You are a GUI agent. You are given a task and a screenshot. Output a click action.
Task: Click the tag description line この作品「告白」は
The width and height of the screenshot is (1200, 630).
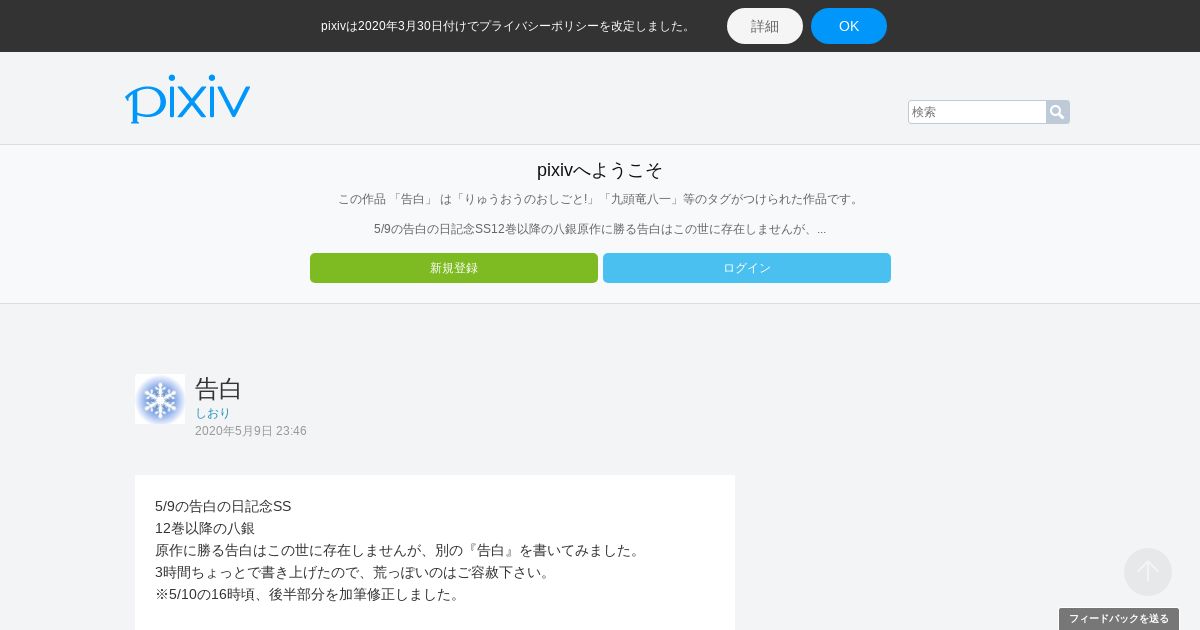(600, 199)
